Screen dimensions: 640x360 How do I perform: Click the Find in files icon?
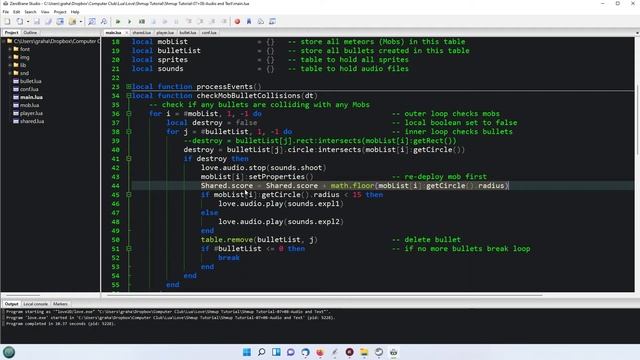[104, 21]
